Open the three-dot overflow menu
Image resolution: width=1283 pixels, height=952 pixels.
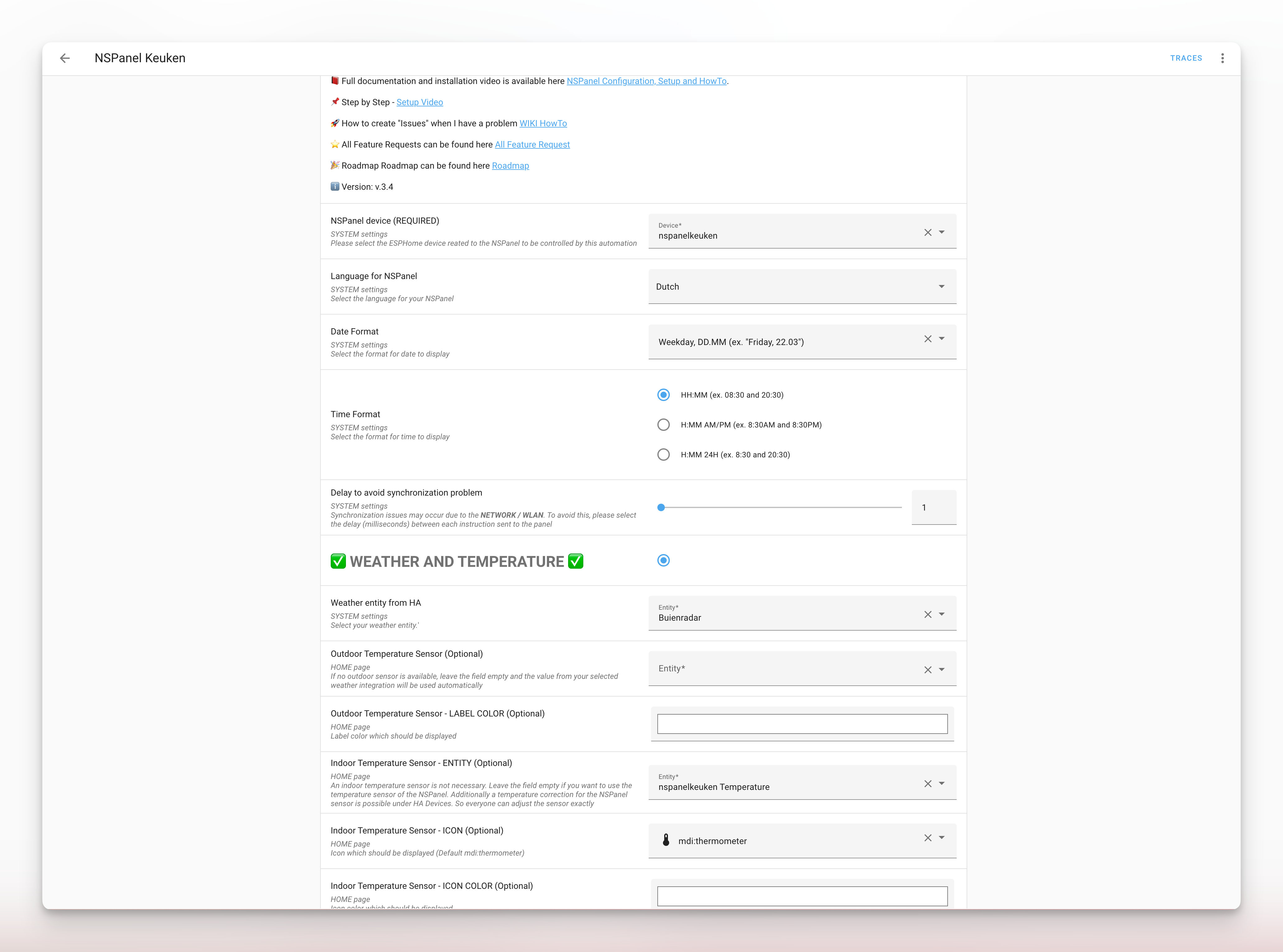[1222, 58]
